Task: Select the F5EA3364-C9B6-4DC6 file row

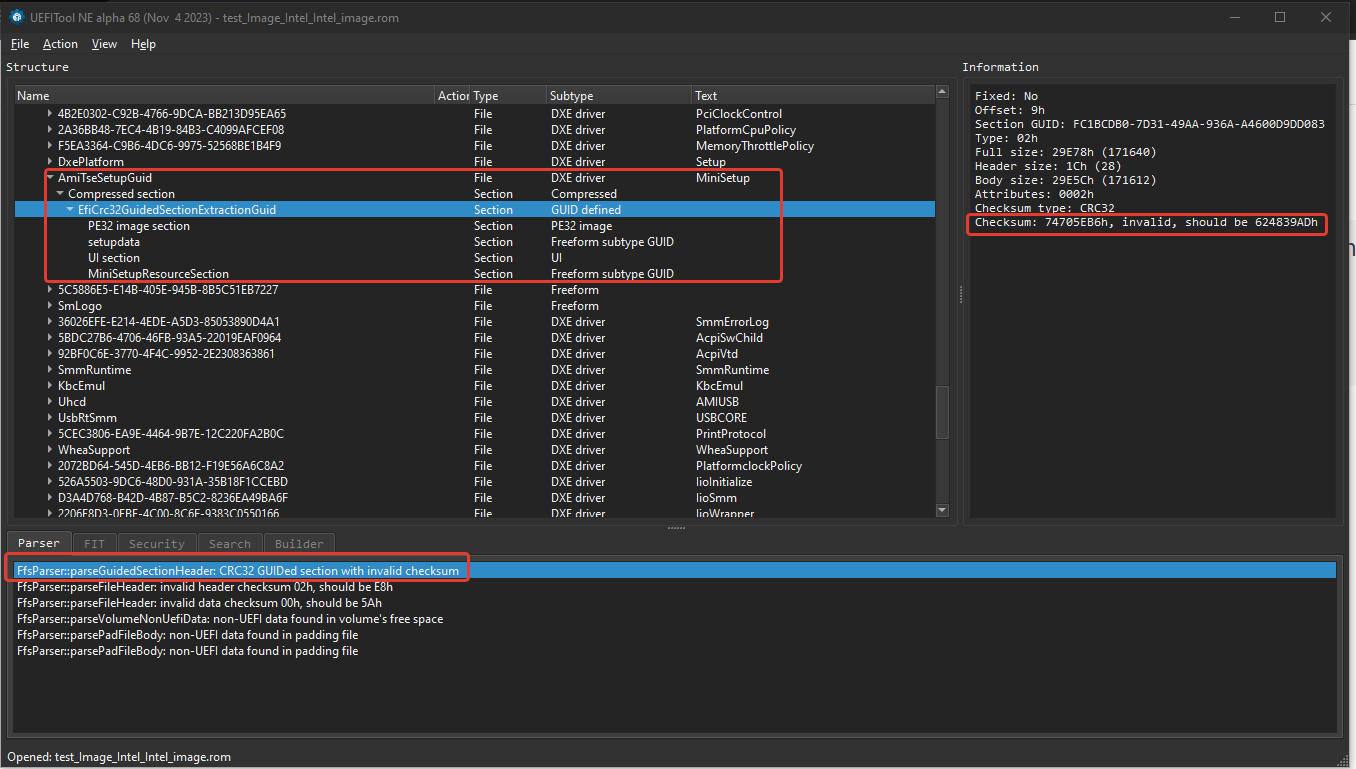Action: pos(475,146)
